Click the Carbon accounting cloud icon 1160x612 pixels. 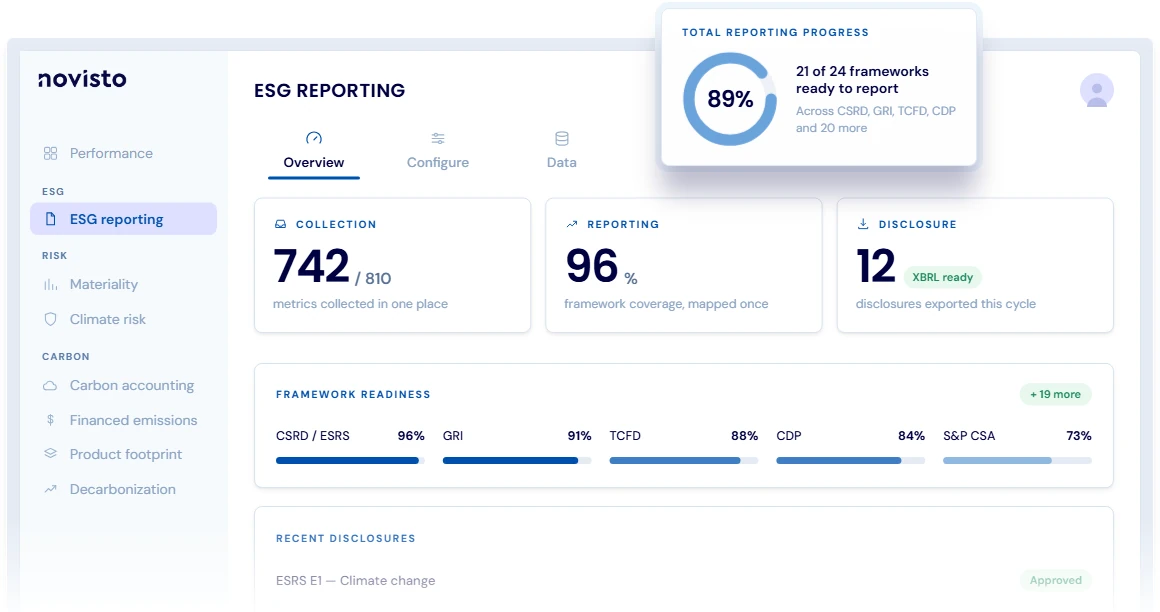click(x=50, y=386)
